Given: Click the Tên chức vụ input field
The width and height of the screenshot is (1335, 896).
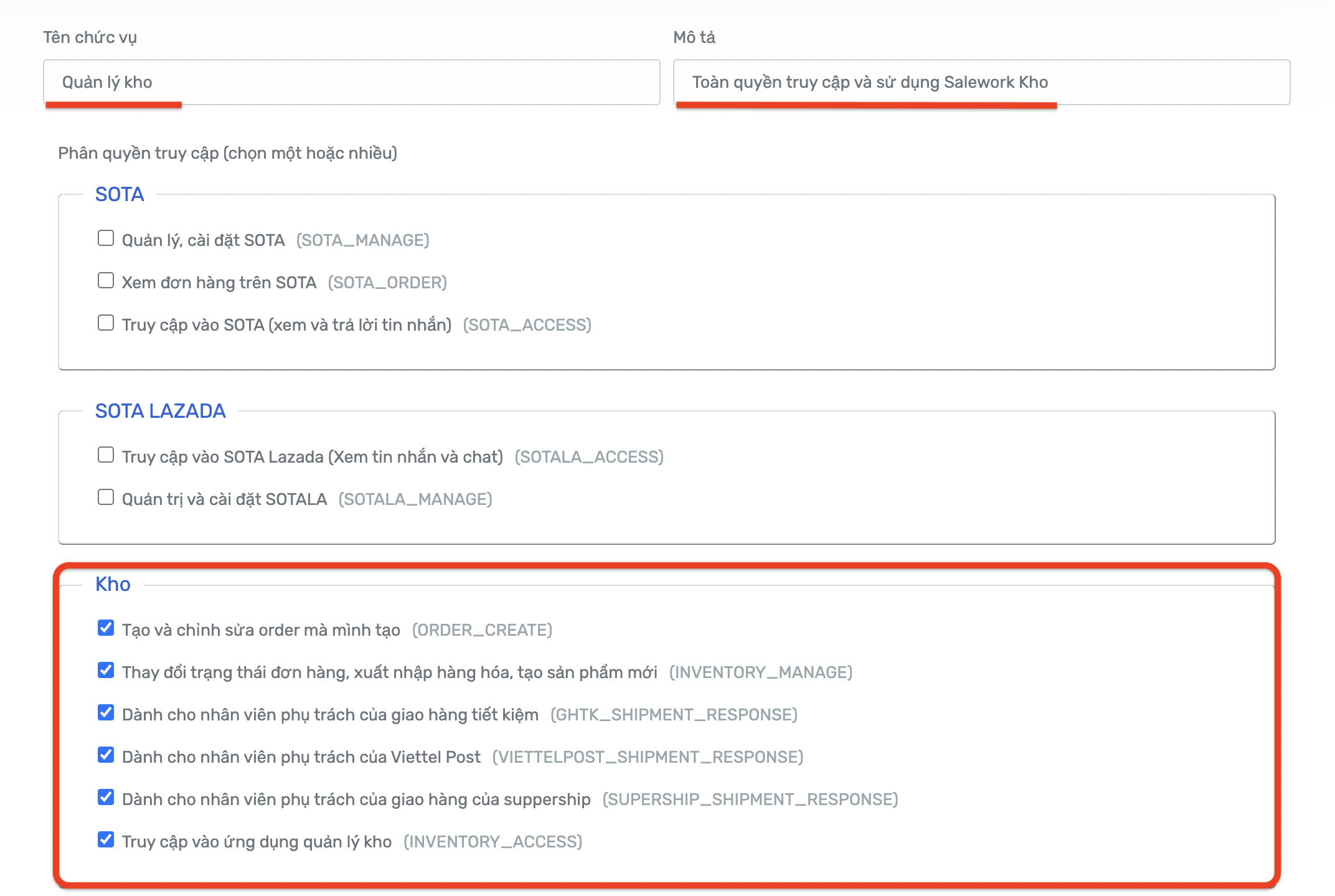Looking at the screenshot, I should point(351,82).
